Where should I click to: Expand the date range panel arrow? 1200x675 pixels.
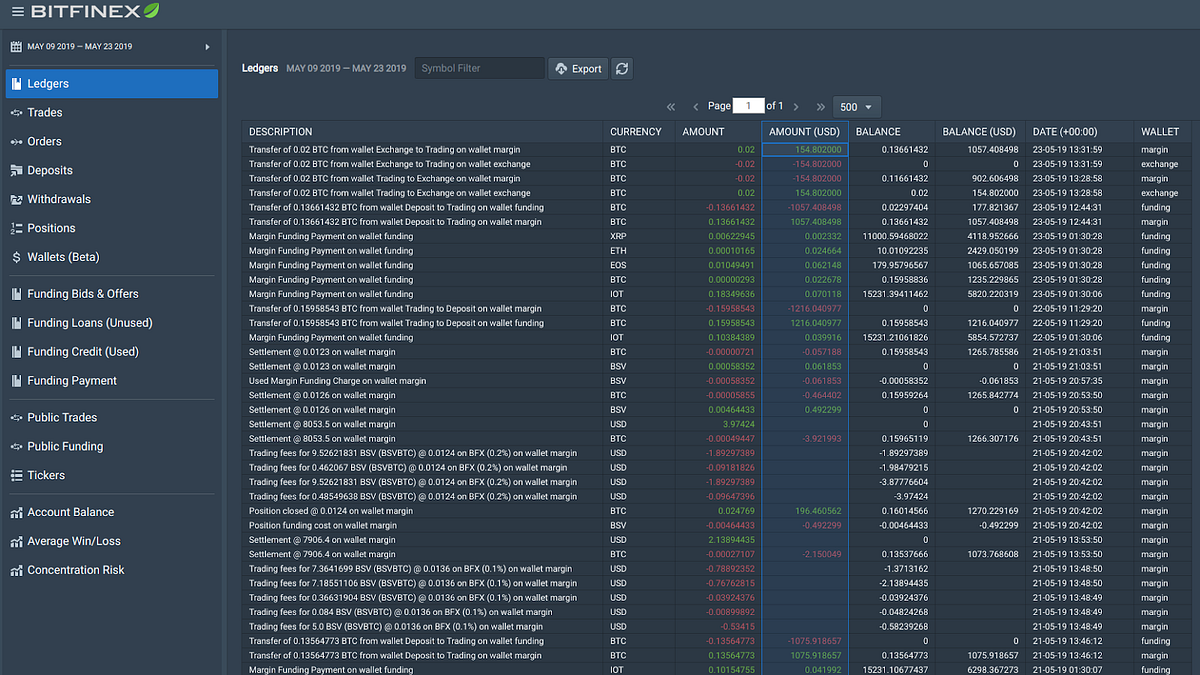[x=208, y=46]
